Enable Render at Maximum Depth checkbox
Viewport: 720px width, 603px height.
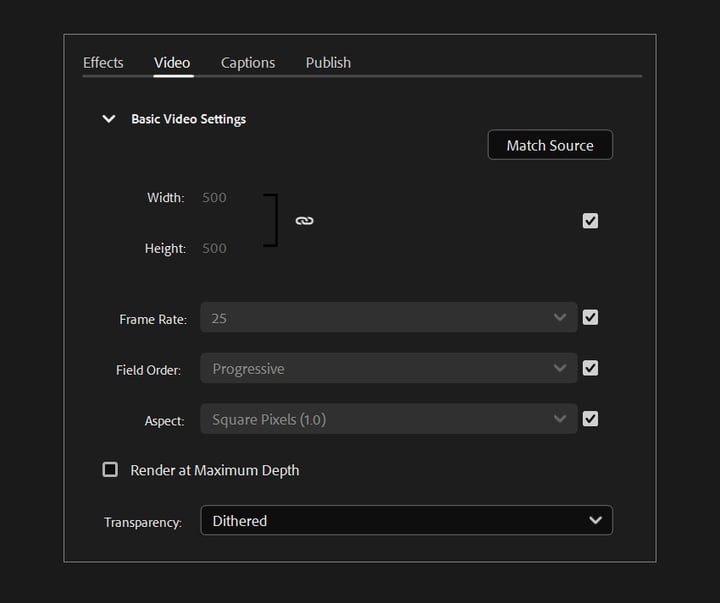[x=110, y=469]
